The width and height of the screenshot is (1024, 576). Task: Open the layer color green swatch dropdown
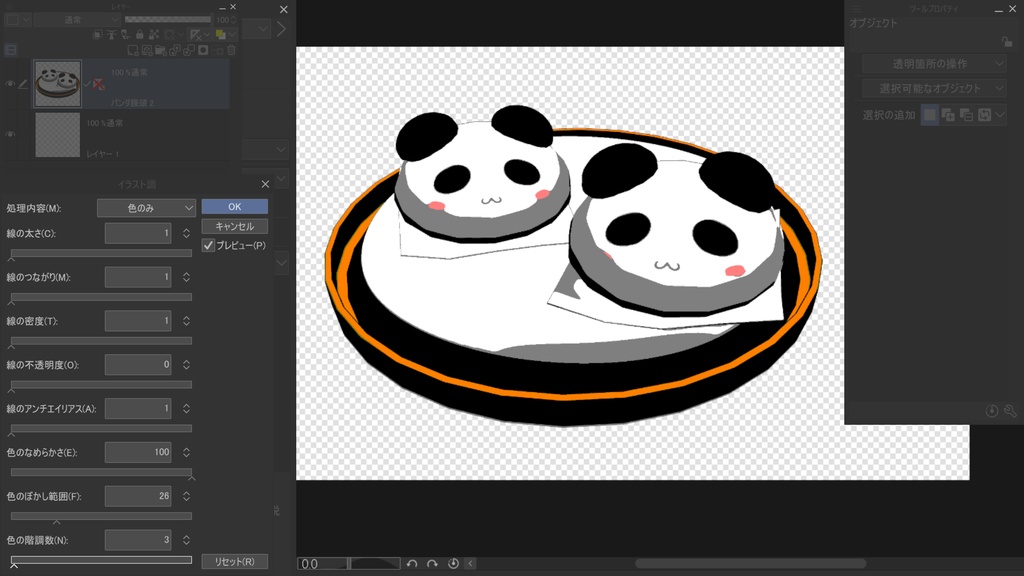pos(226,35)
